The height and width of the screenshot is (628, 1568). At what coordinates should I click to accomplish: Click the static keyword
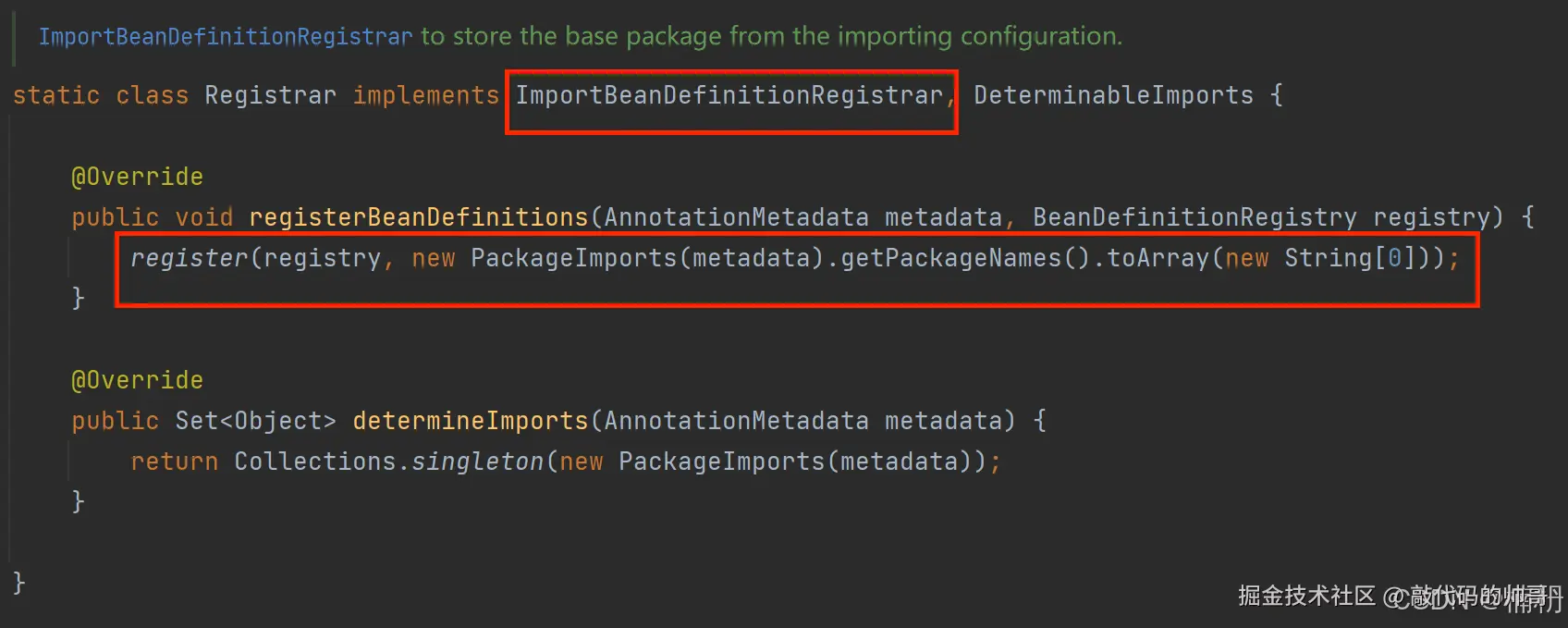tap(55, 95)
